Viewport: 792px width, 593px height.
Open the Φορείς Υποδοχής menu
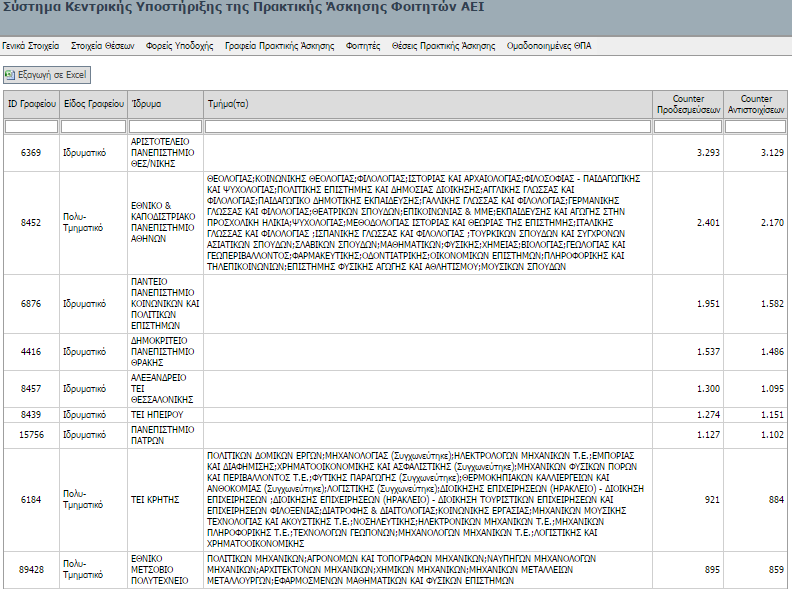pyautogui.click(x=179, y=46)
